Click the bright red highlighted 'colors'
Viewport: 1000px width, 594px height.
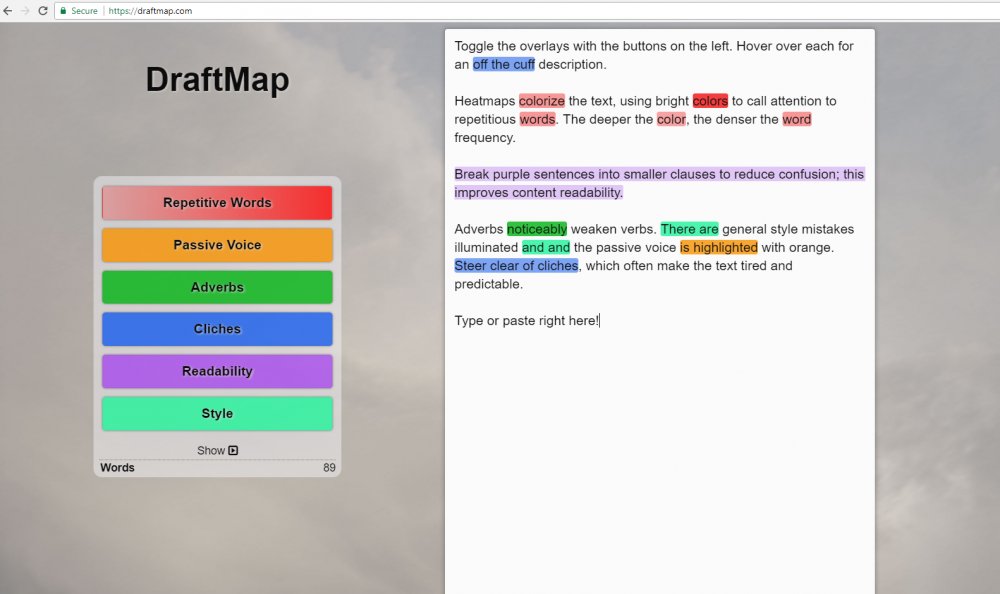pos(710,101)
